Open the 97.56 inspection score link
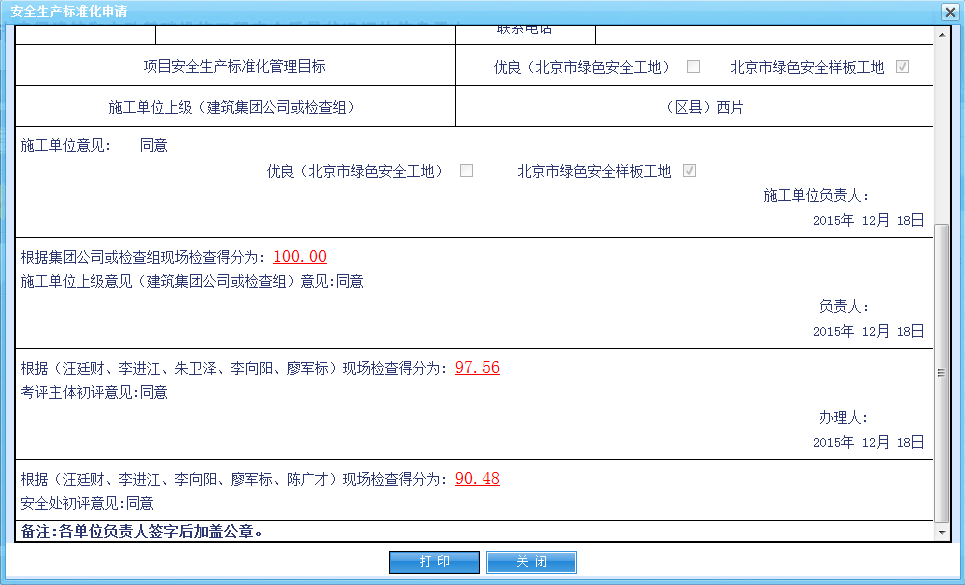The width and height of the screenshot is (965, 585). (477, 368)
